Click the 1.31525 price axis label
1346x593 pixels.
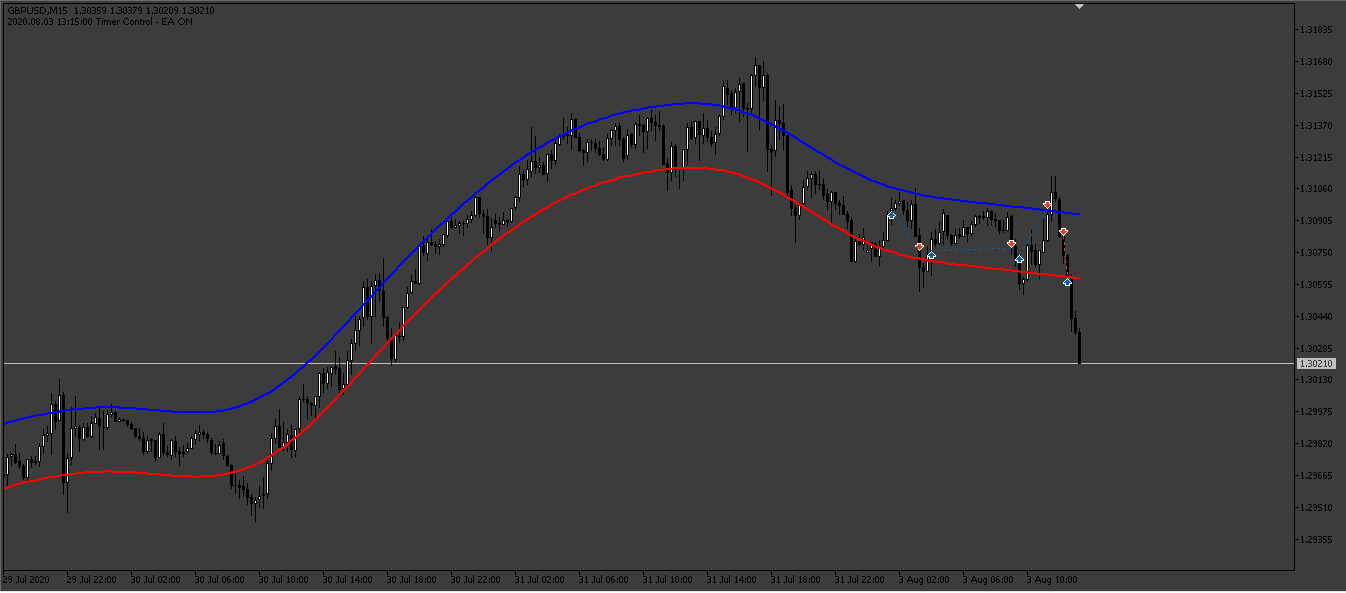click(1317, 94)
